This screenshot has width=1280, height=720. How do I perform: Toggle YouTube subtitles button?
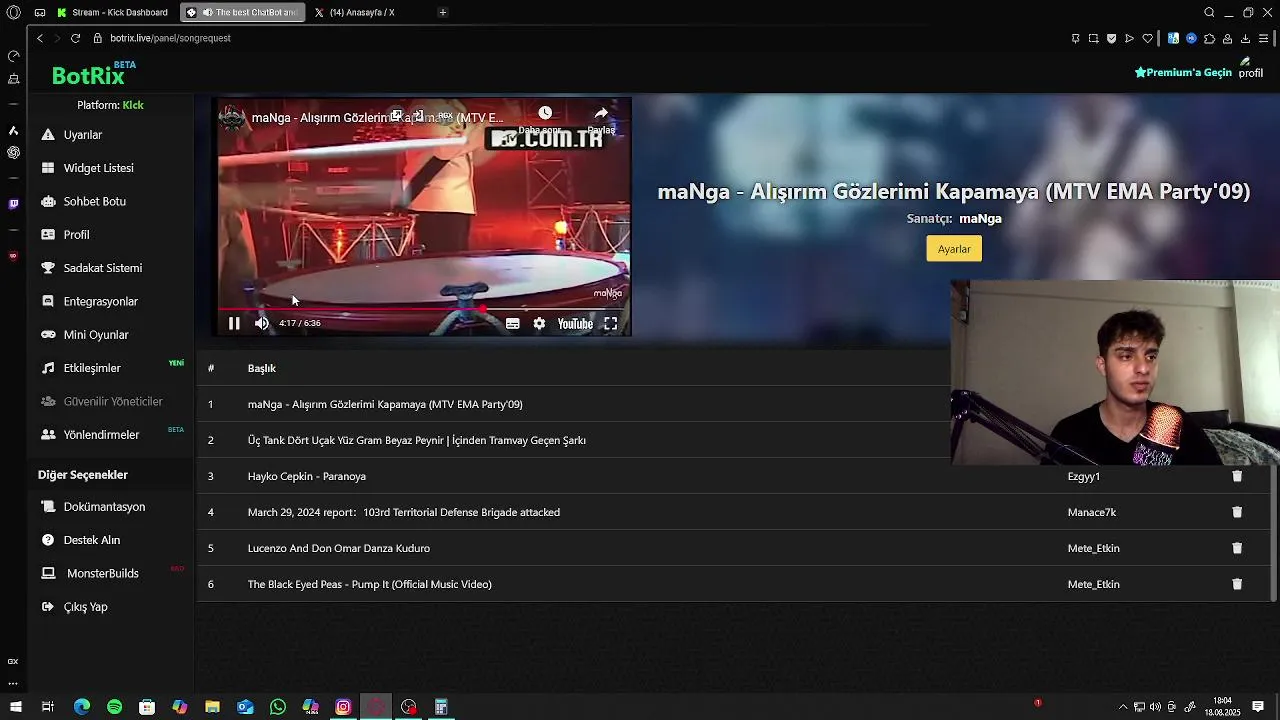coord(512,323)
